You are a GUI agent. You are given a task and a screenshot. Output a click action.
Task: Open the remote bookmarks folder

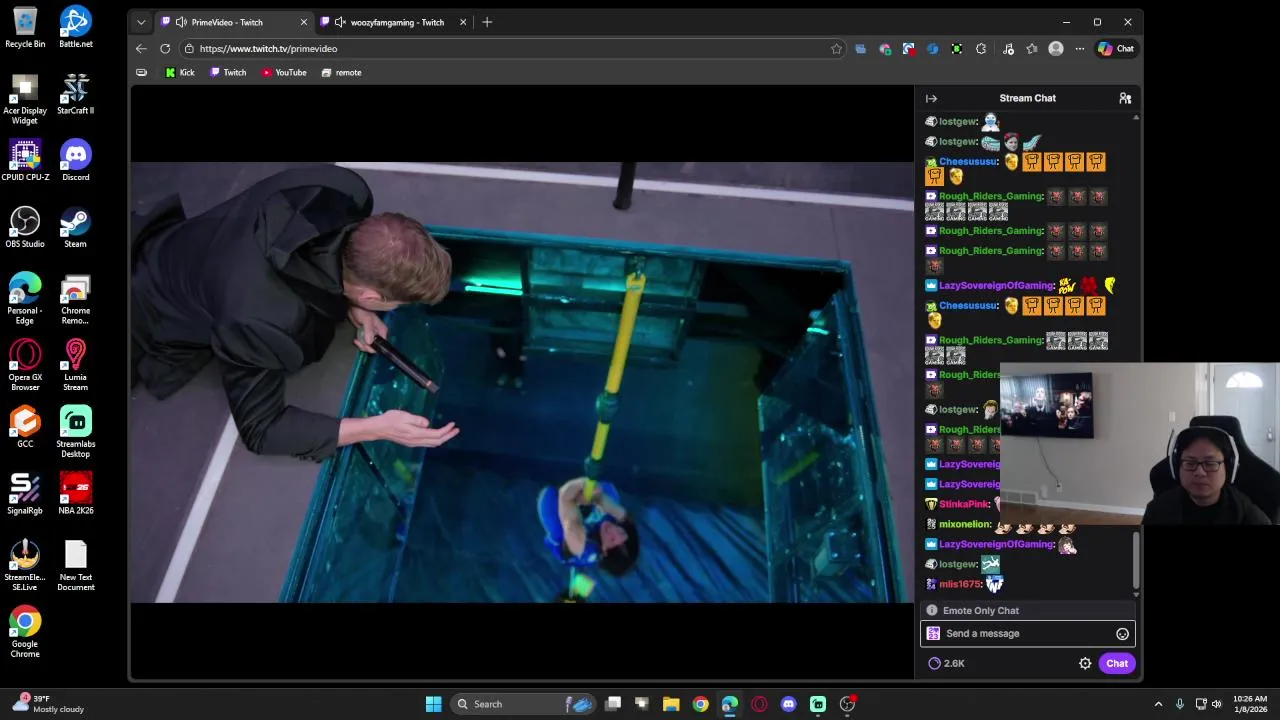(341, 72)
